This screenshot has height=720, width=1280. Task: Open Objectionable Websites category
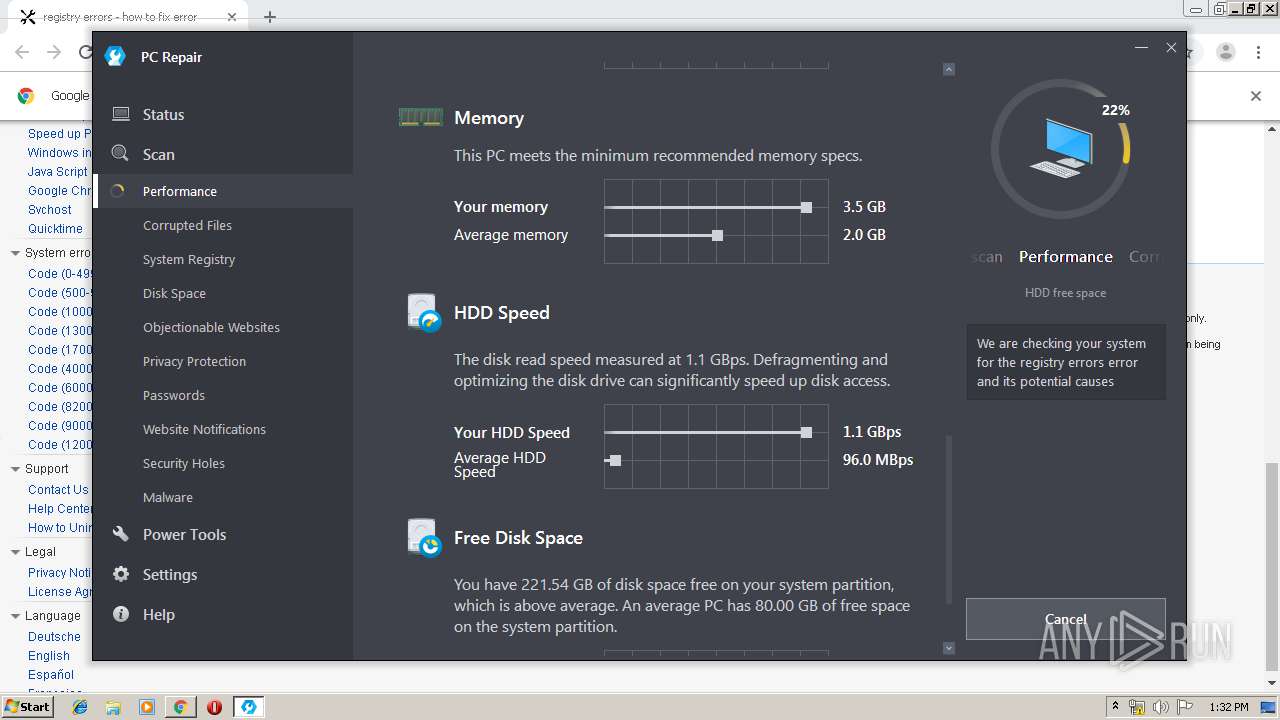click(211, 327)
